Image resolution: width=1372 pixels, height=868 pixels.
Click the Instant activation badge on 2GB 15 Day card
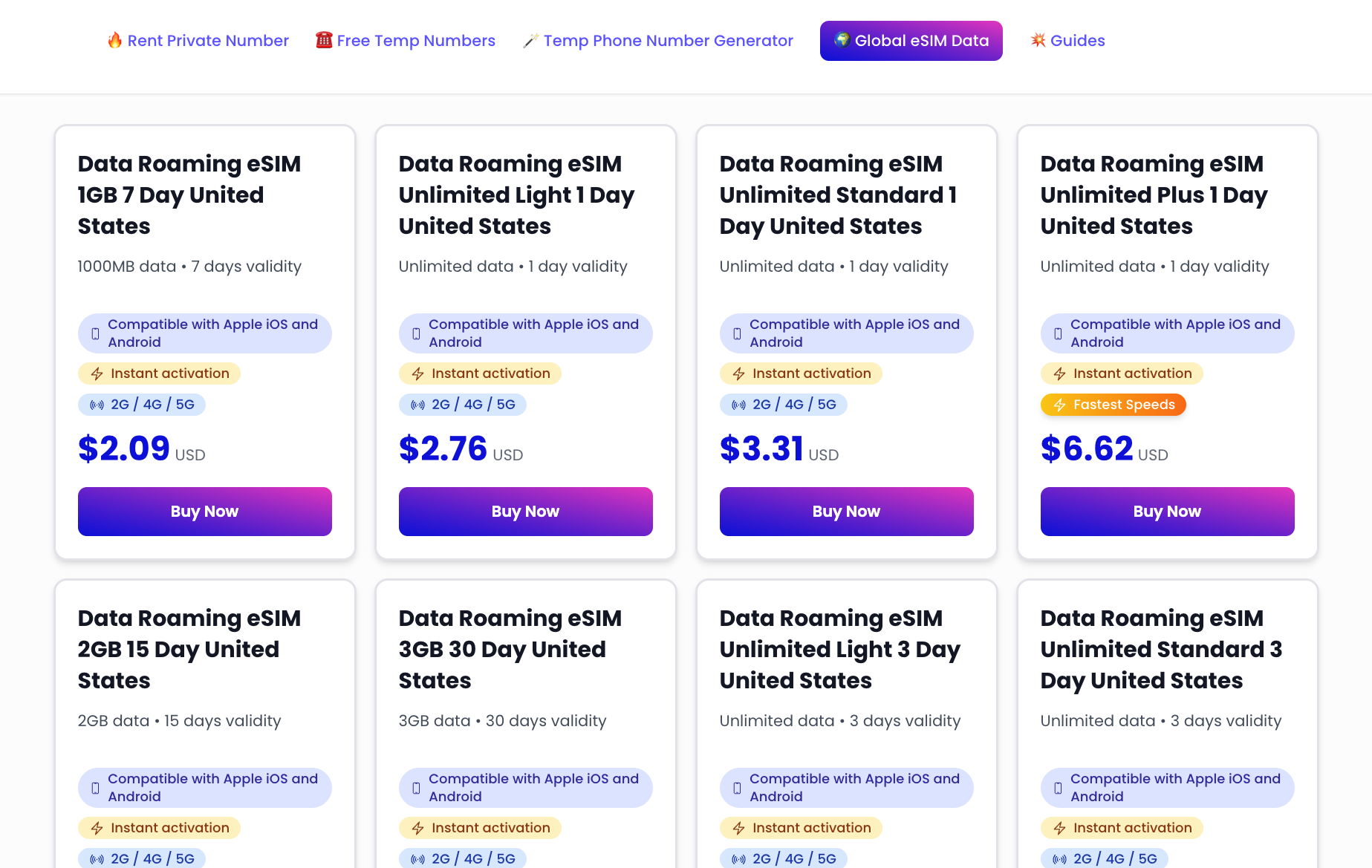pos(159,828)
